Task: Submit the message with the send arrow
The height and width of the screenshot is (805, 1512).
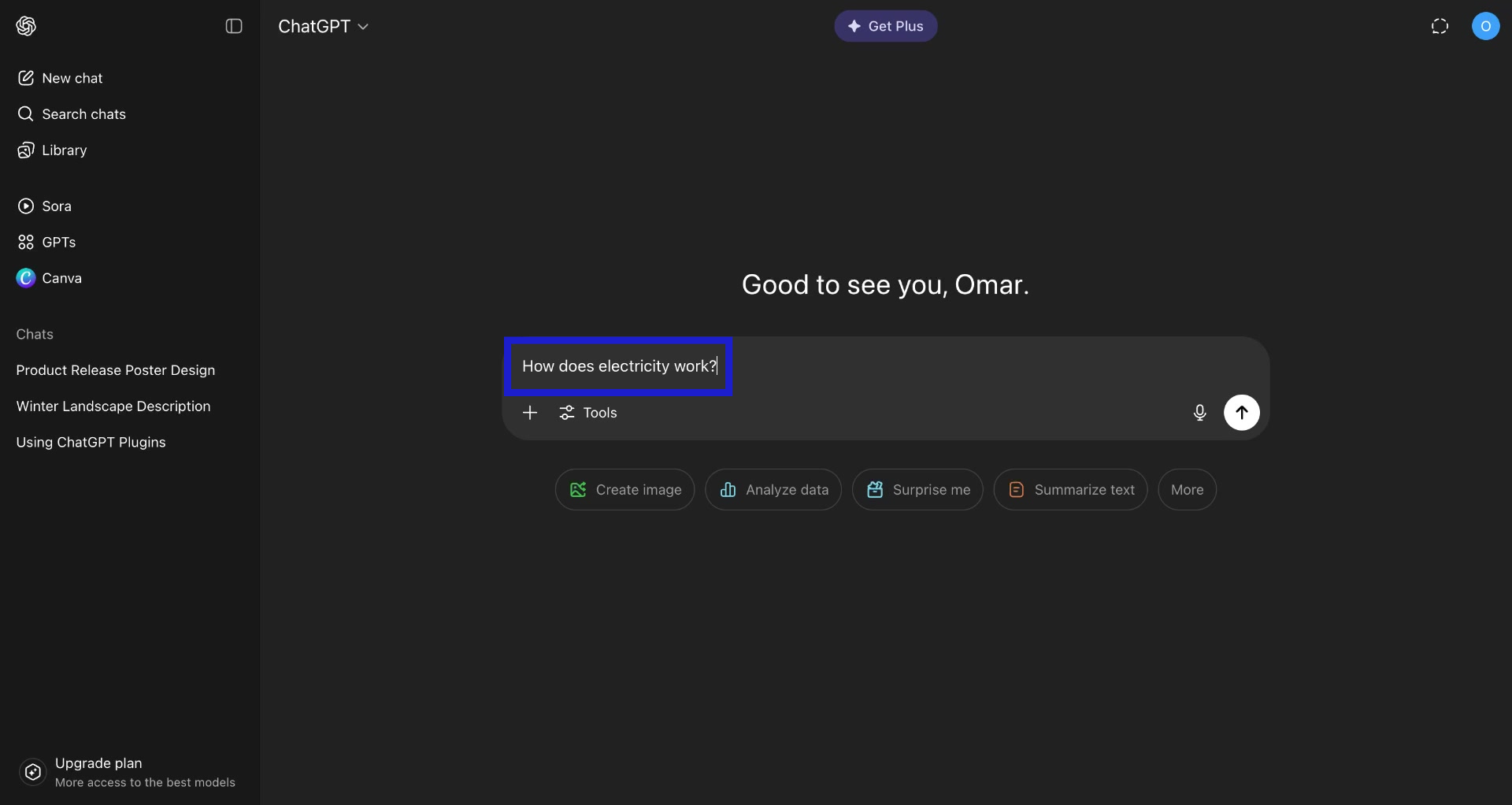Action: click(1242, 412)
